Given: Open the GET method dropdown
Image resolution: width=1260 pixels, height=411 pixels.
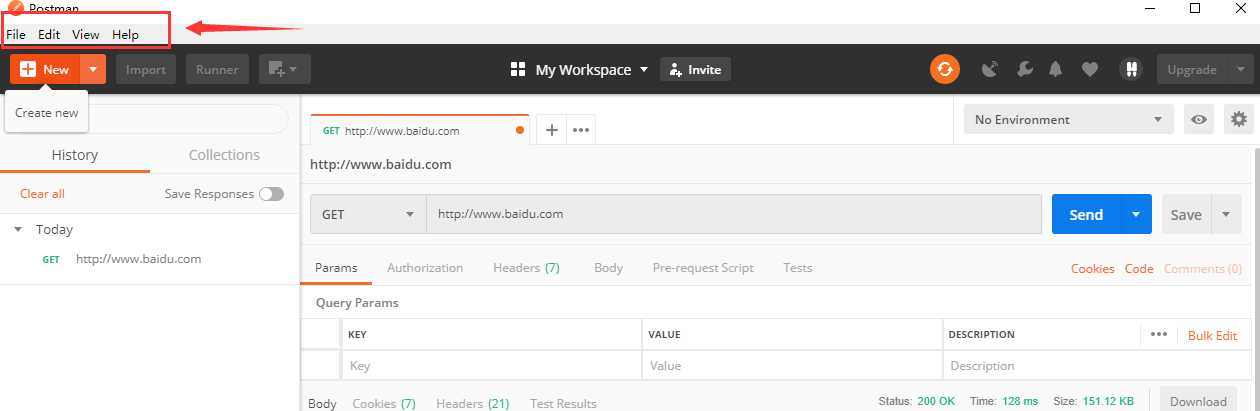Looking at the screenshot, I should point(368,214).
